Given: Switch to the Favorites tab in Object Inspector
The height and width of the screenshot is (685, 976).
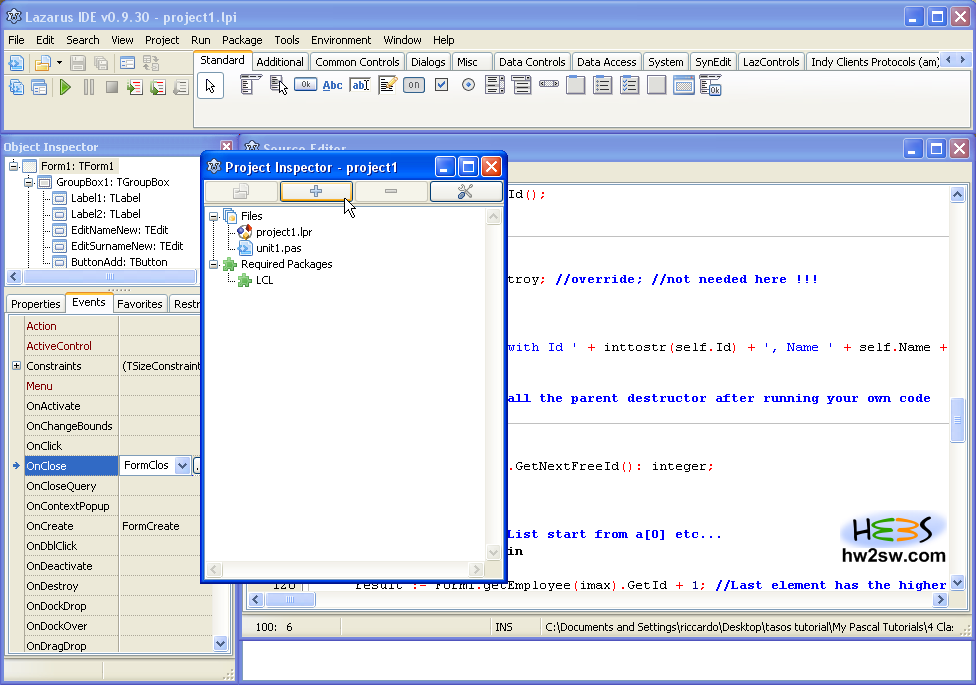Looking at the screenshot, I should (139, 304).
